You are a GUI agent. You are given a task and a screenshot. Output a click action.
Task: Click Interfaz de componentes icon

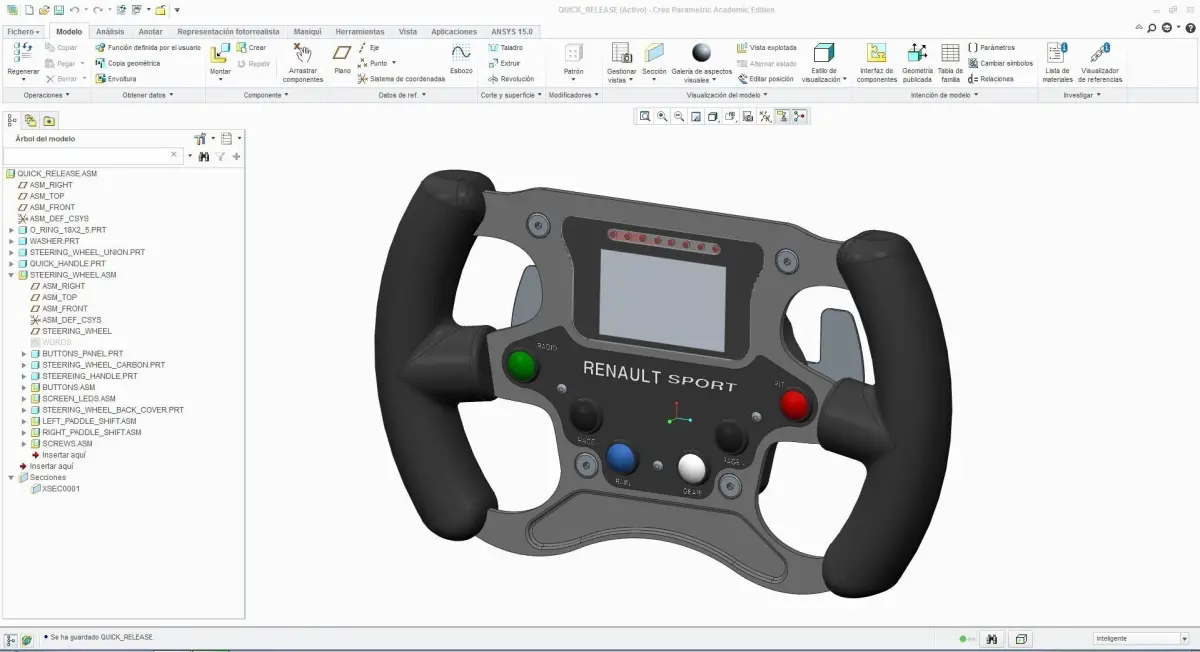tap(877, 53)
